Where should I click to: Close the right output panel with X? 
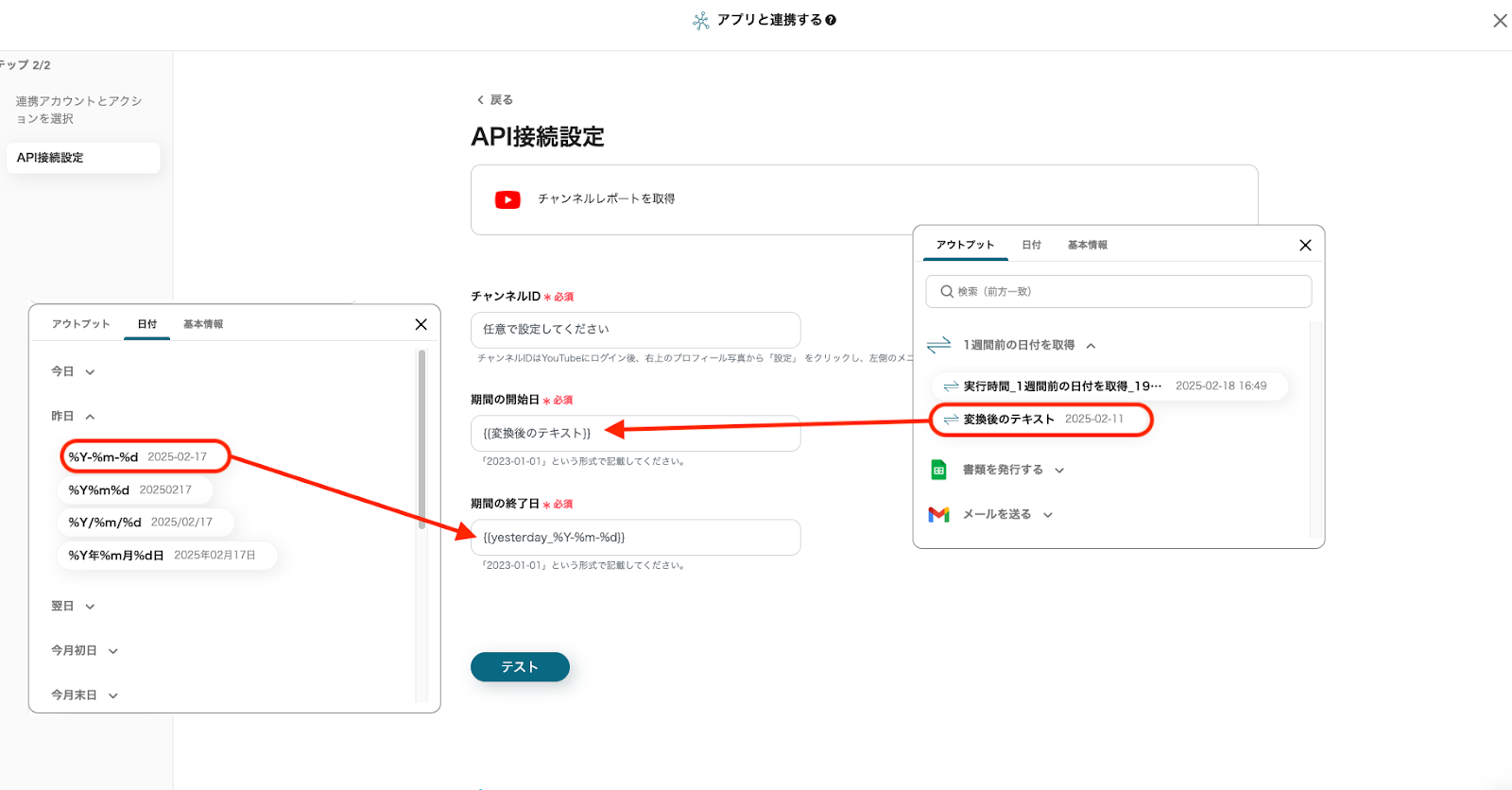(1305, 245)
